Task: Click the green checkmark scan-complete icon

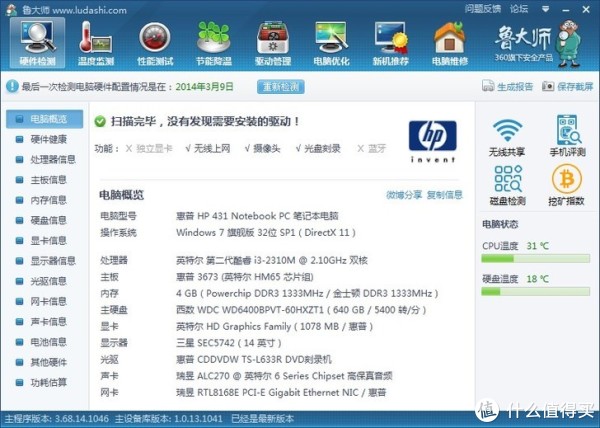Action: (x=100, y=122)
